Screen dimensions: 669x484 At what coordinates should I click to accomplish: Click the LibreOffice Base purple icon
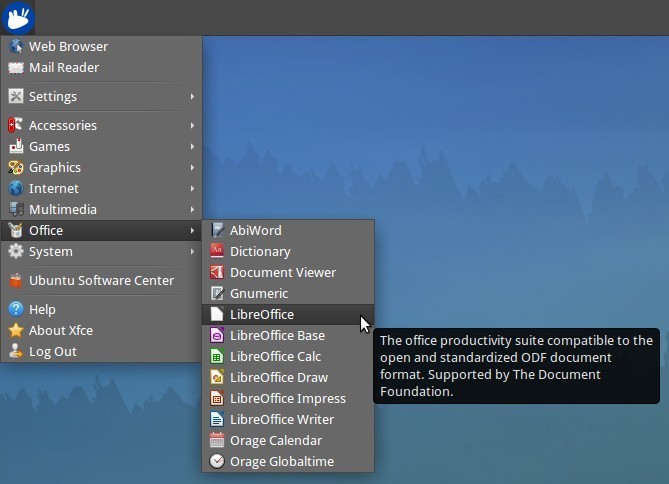[217, 335]
